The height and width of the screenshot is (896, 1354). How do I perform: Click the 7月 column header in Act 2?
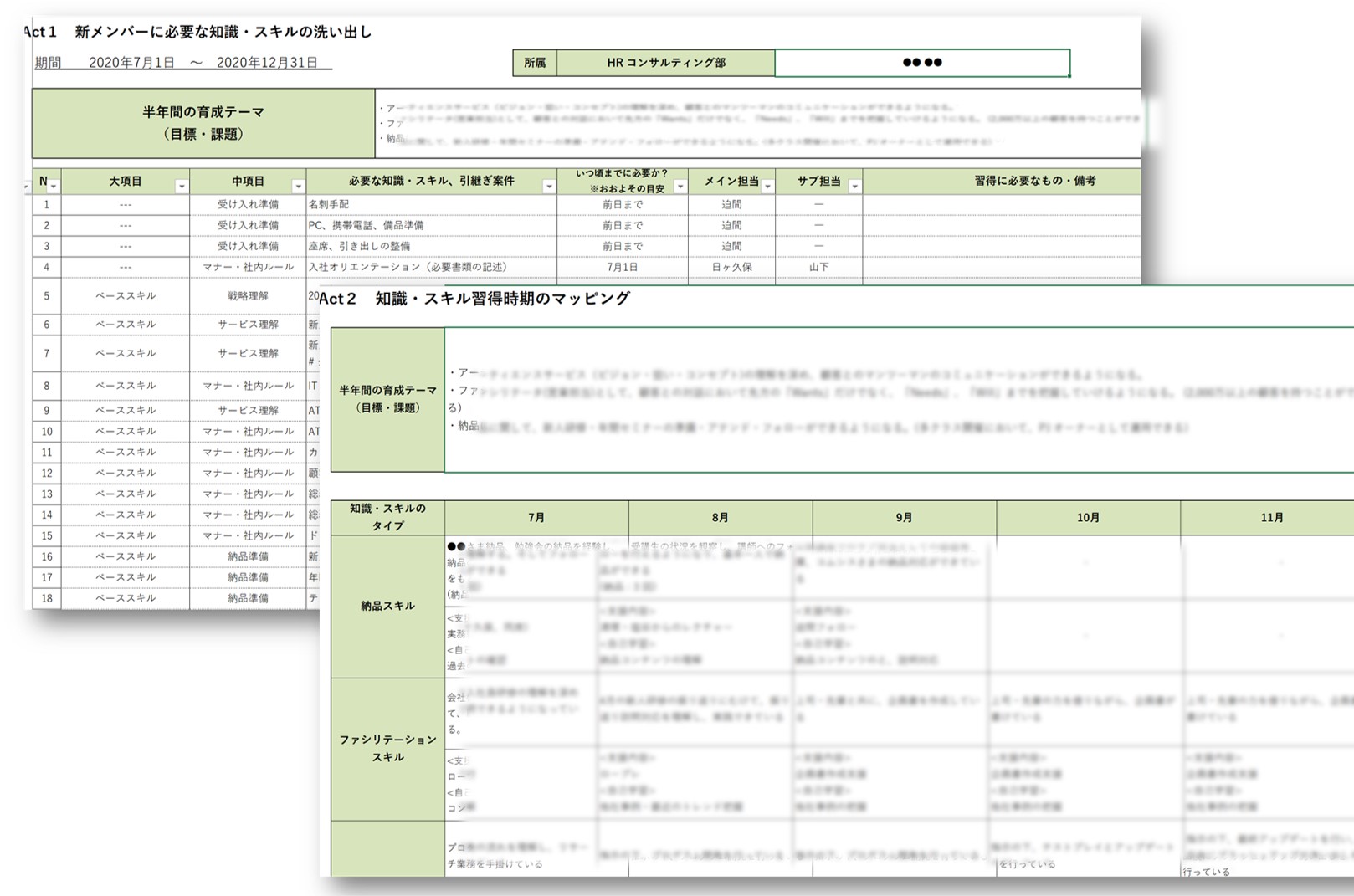coord(536,518)
